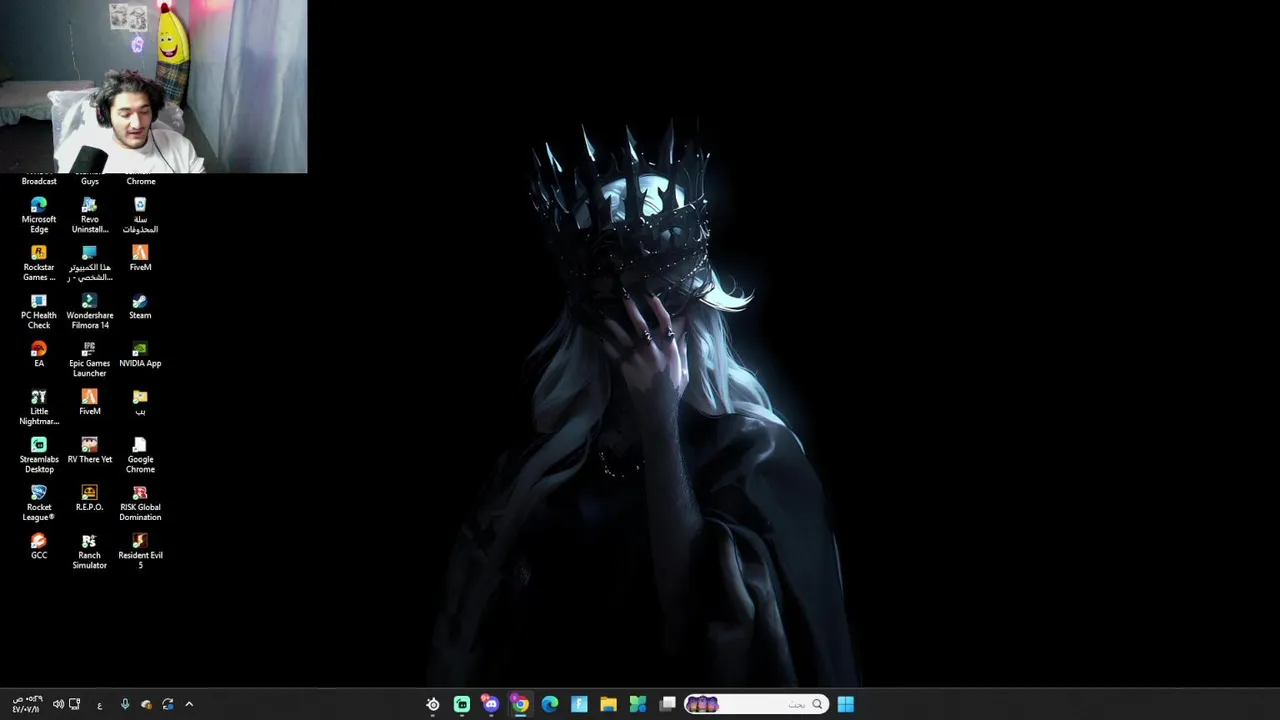Click the taskbar search box
Screen dimensions: 1280x720
coord(756,704)
